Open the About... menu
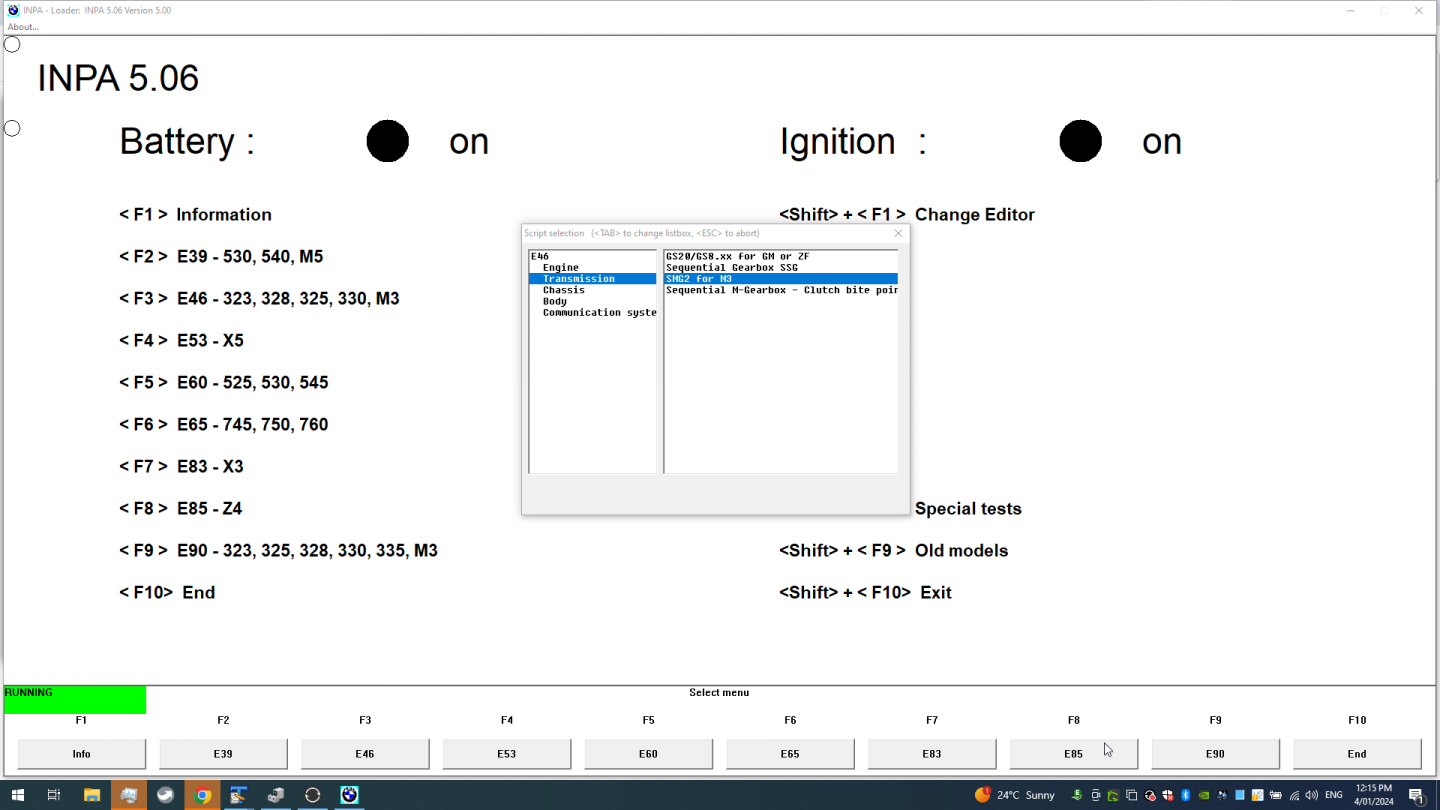 [x=23, y=27]
